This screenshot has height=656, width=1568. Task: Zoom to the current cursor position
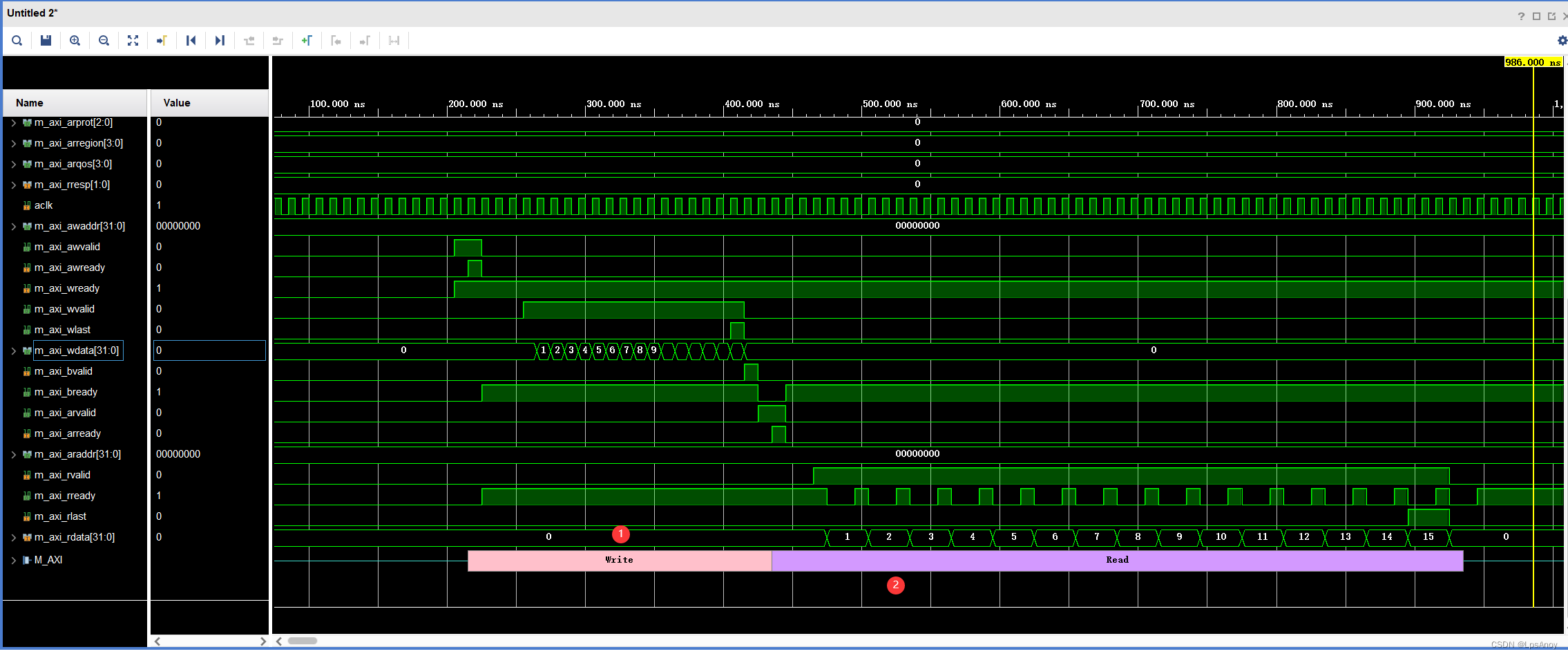coord(162,40)
